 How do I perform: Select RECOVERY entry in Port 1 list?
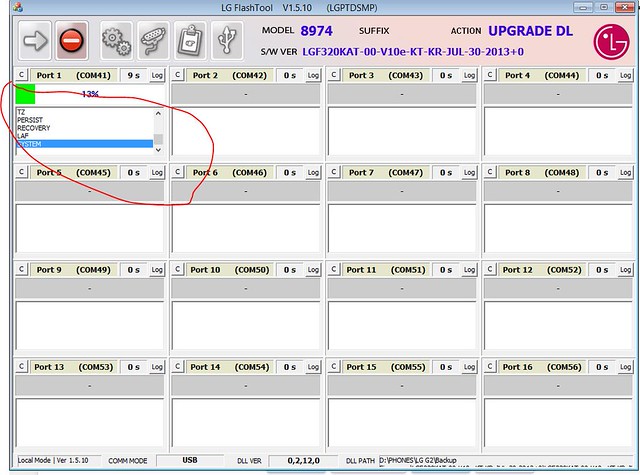coord(84,128)
